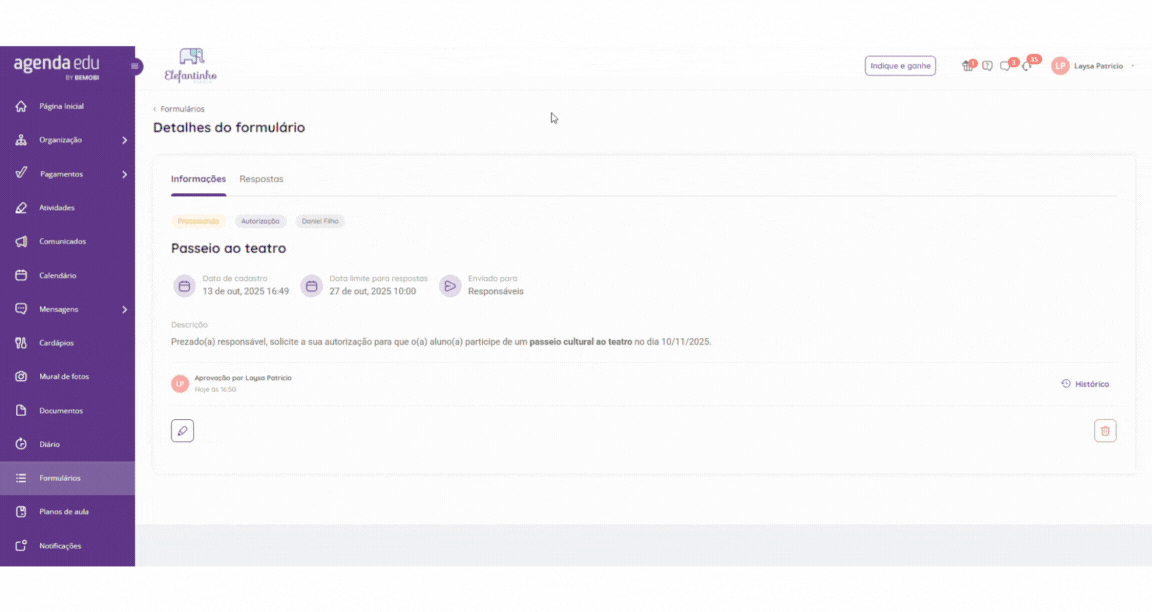Click the Mensagens chat icon
This screenshot has height=612, width=1152.
[21, 309]
